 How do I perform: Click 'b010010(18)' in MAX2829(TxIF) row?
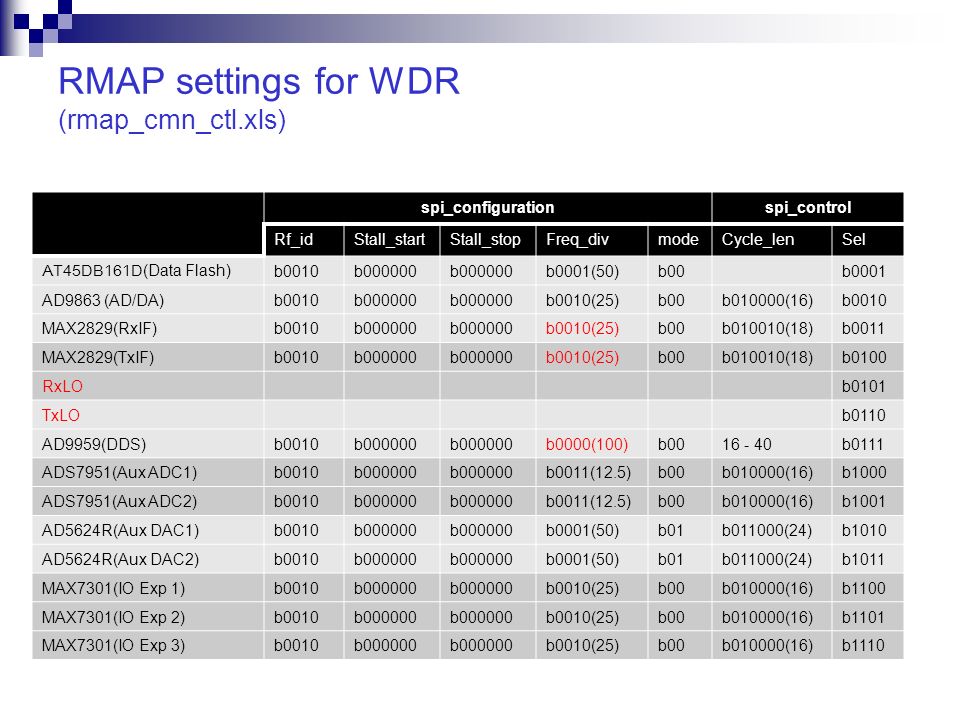767,358
